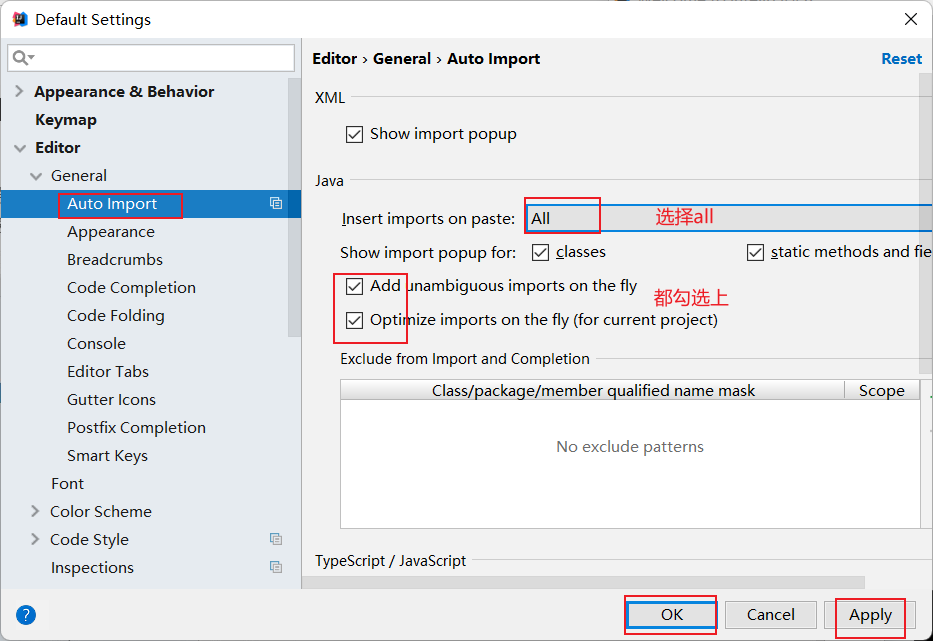The image size is (933, 641).
Task: Click the copy icon beside Auto Import
Action: pos(275,203)
